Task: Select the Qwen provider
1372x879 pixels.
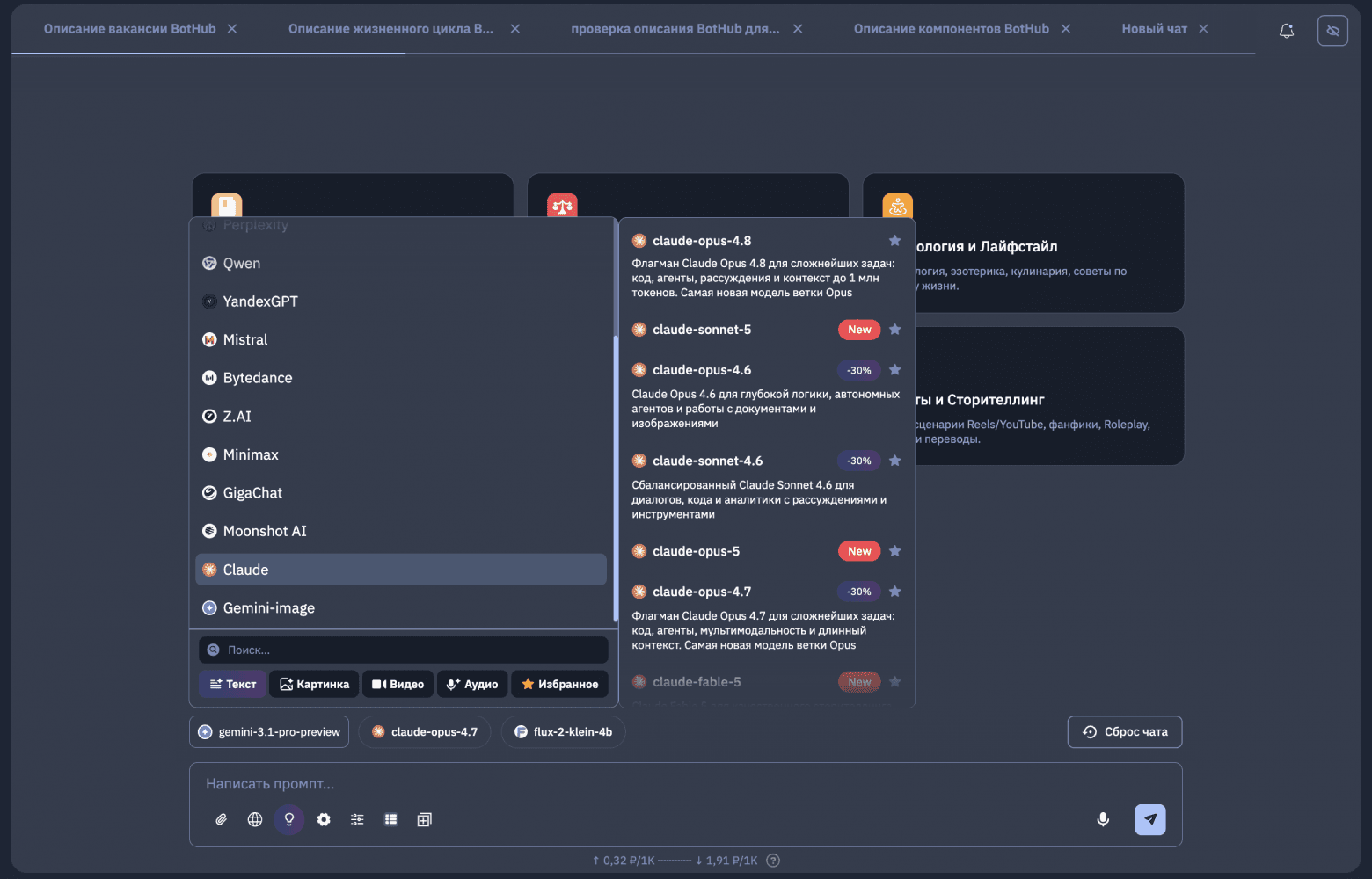Action: coord(401,264)
